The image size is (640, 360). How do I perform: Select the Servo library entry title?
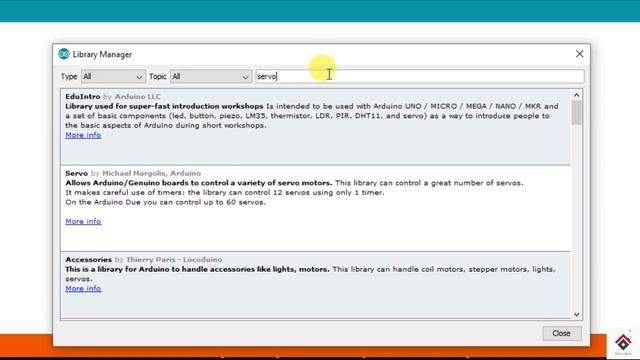(x=76, y=173)
